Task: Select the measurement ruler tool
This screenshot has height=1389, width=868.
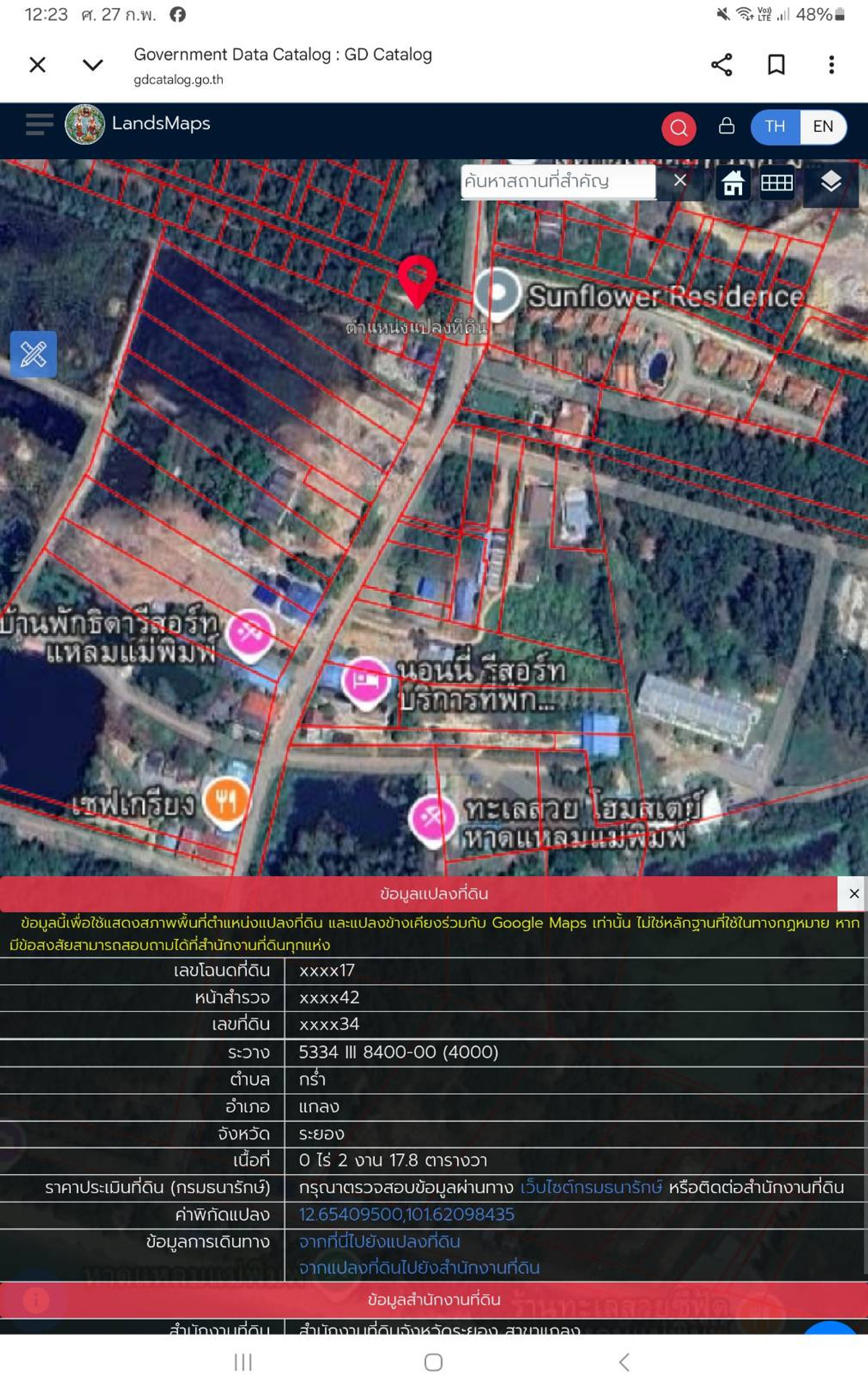Action: [33, 354]
